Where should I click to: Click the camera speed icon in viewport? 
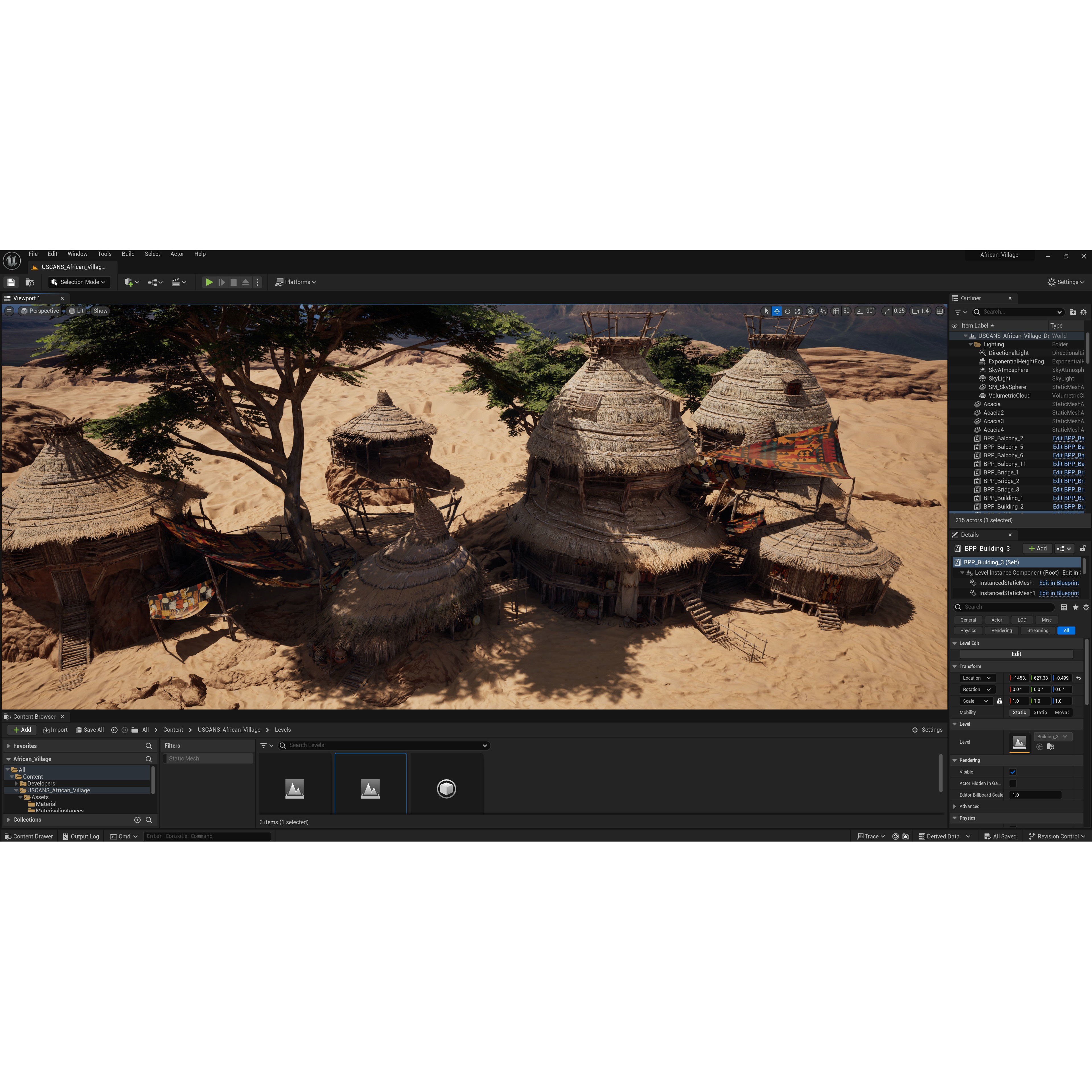(916, 311)
